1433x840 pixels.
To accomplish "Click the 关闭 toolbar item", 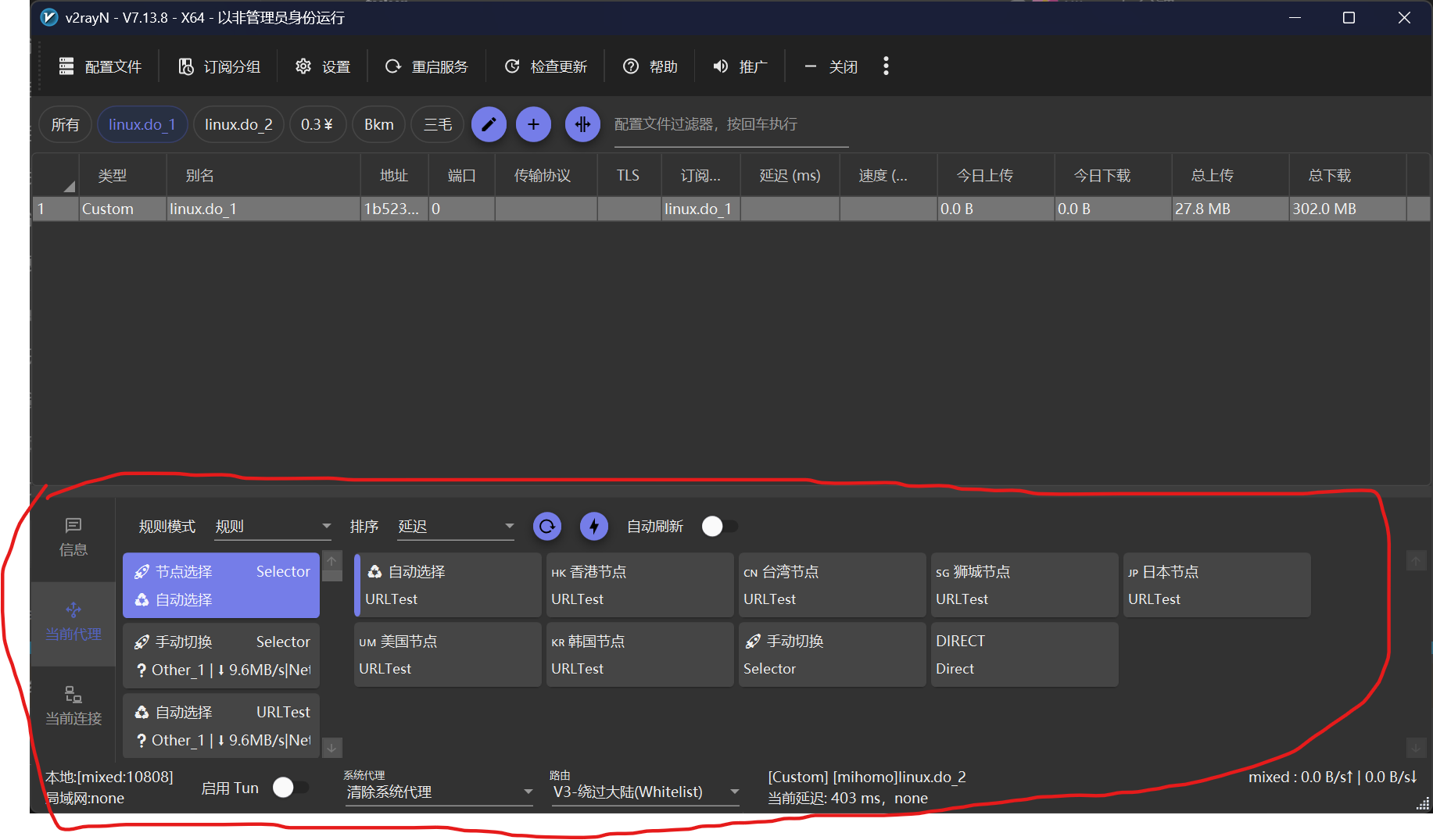I will point(830,66).
